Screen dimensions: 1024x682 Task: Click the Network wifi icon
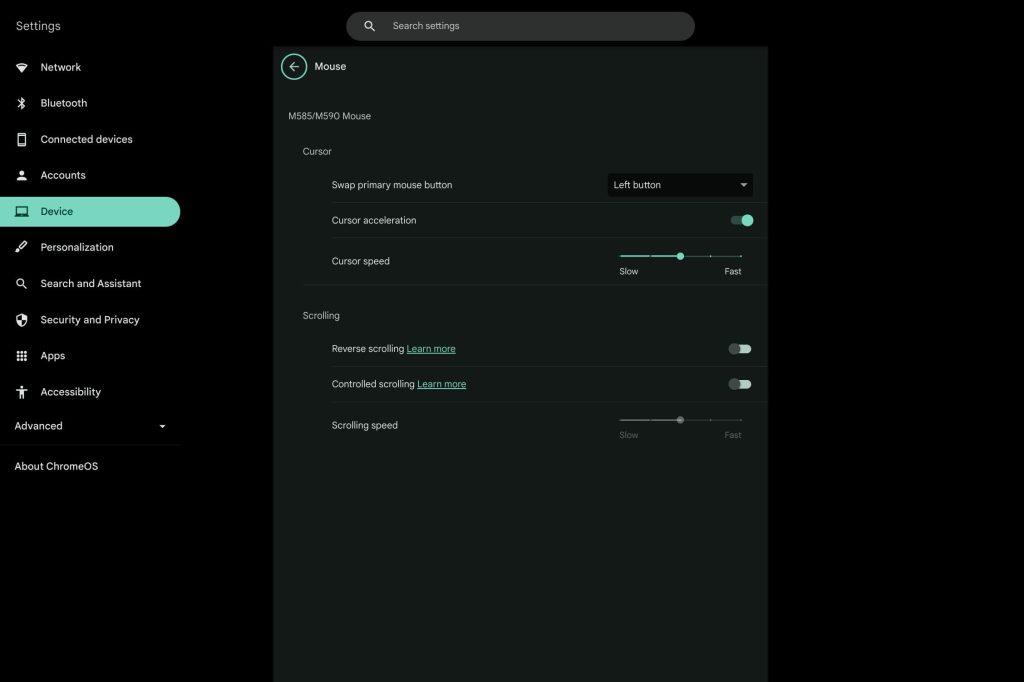[x=22, y=67]
